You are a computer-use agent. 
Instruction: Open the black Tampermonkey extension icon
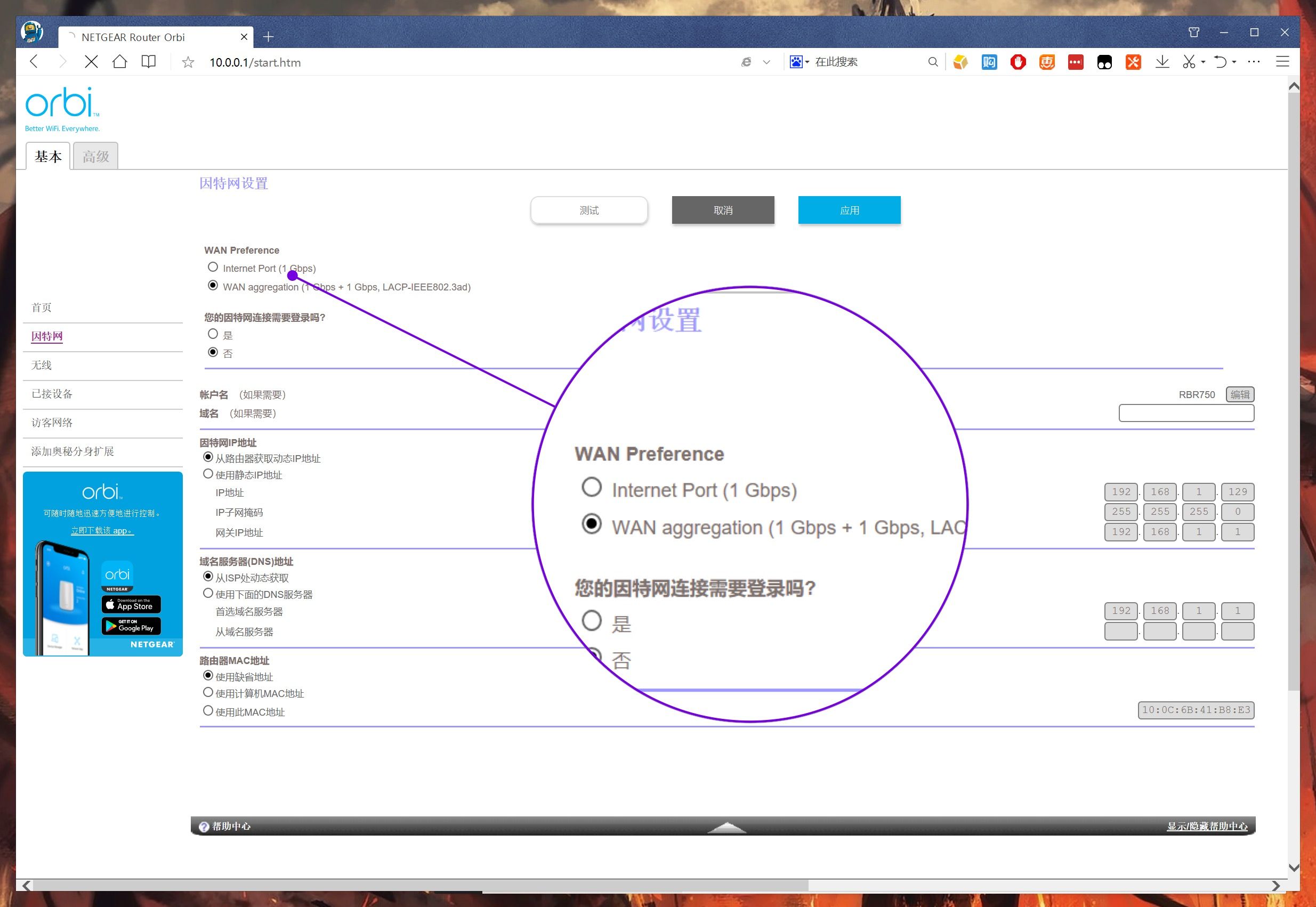click(1104, 62)
